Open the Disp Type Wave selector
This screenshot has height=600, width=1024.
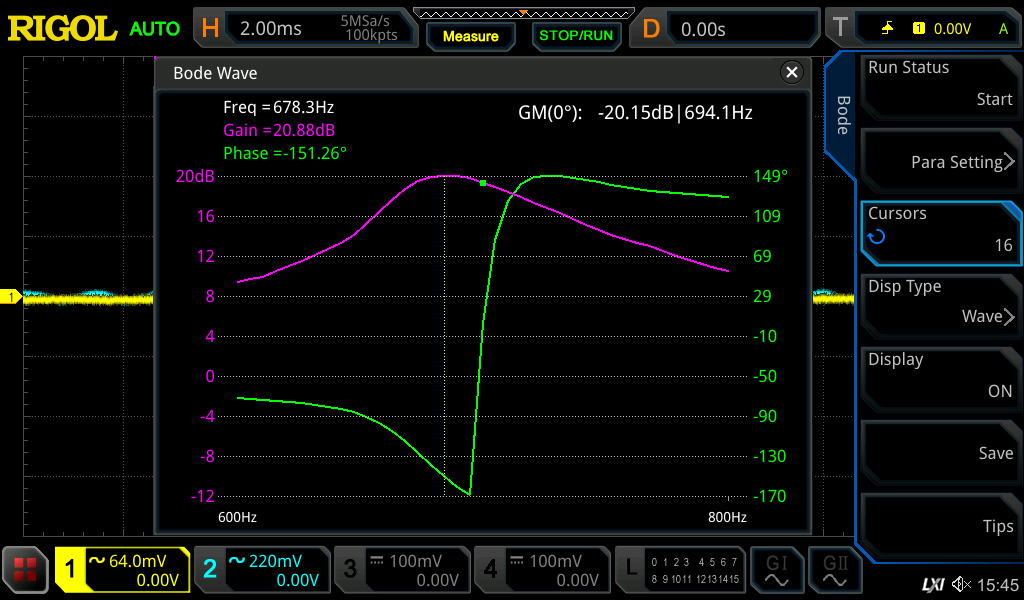[x=940, y=303]
